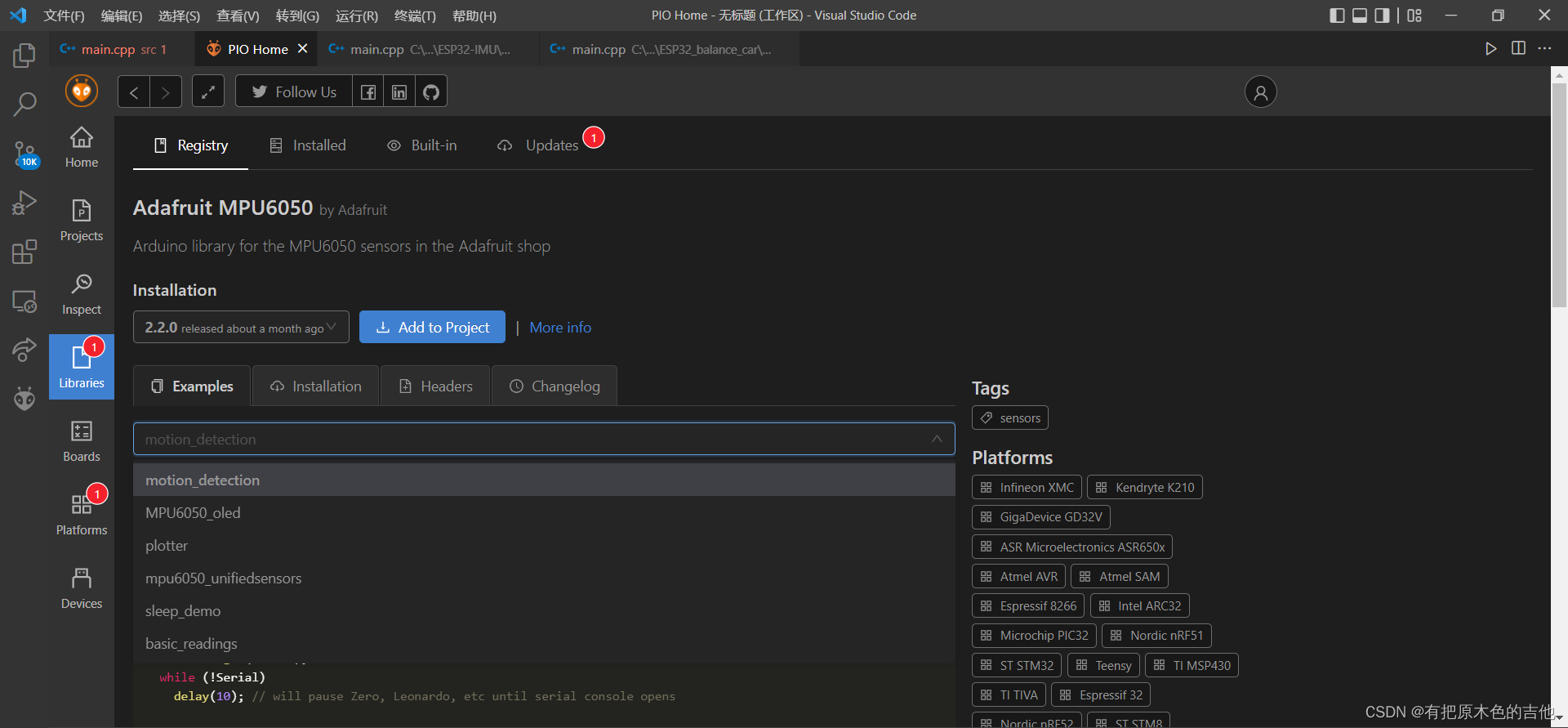Screen dimensions: 1568x728
Task: Click the Follow Us Twitter button
Action: point(294,92)
